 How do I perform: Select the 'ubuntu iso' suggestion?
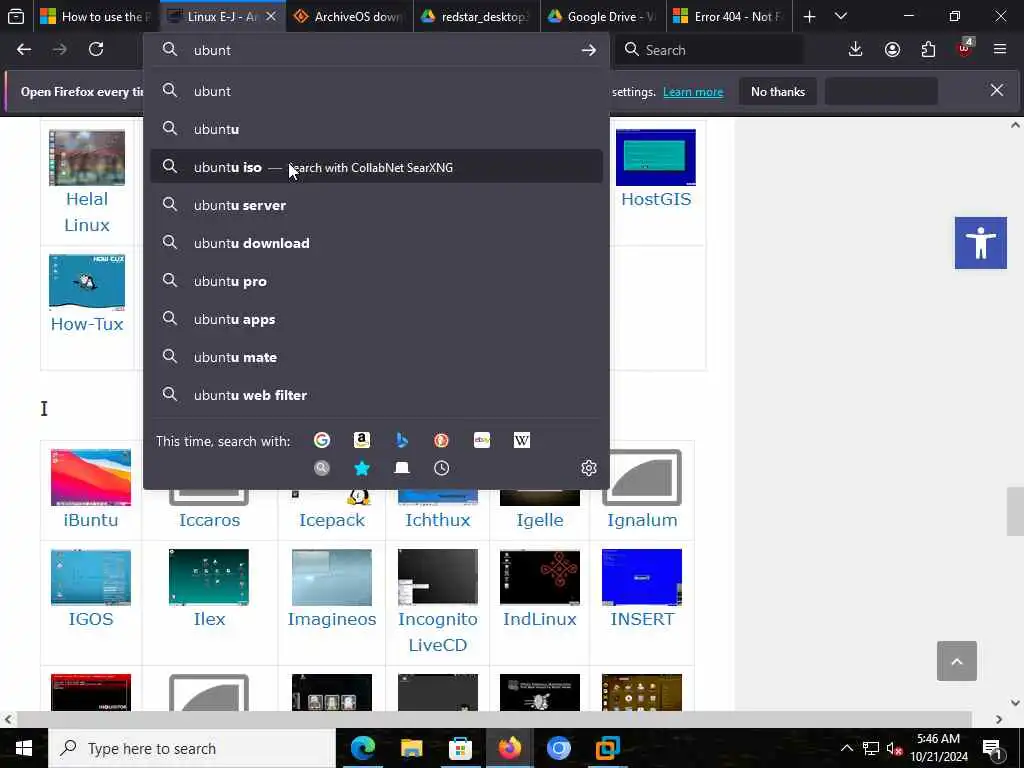click(x=376, y=167)
